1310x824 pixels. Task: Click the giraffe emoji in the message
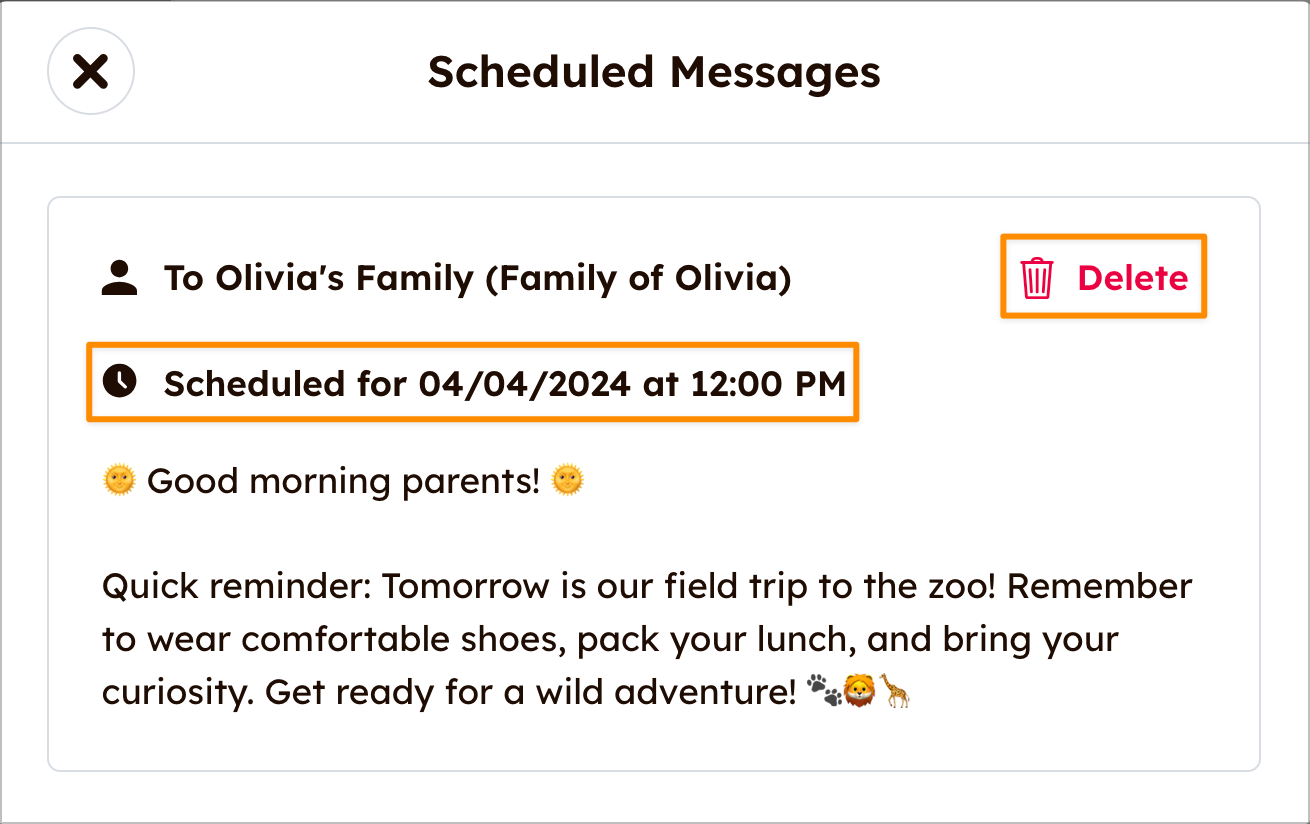point(895,691)
